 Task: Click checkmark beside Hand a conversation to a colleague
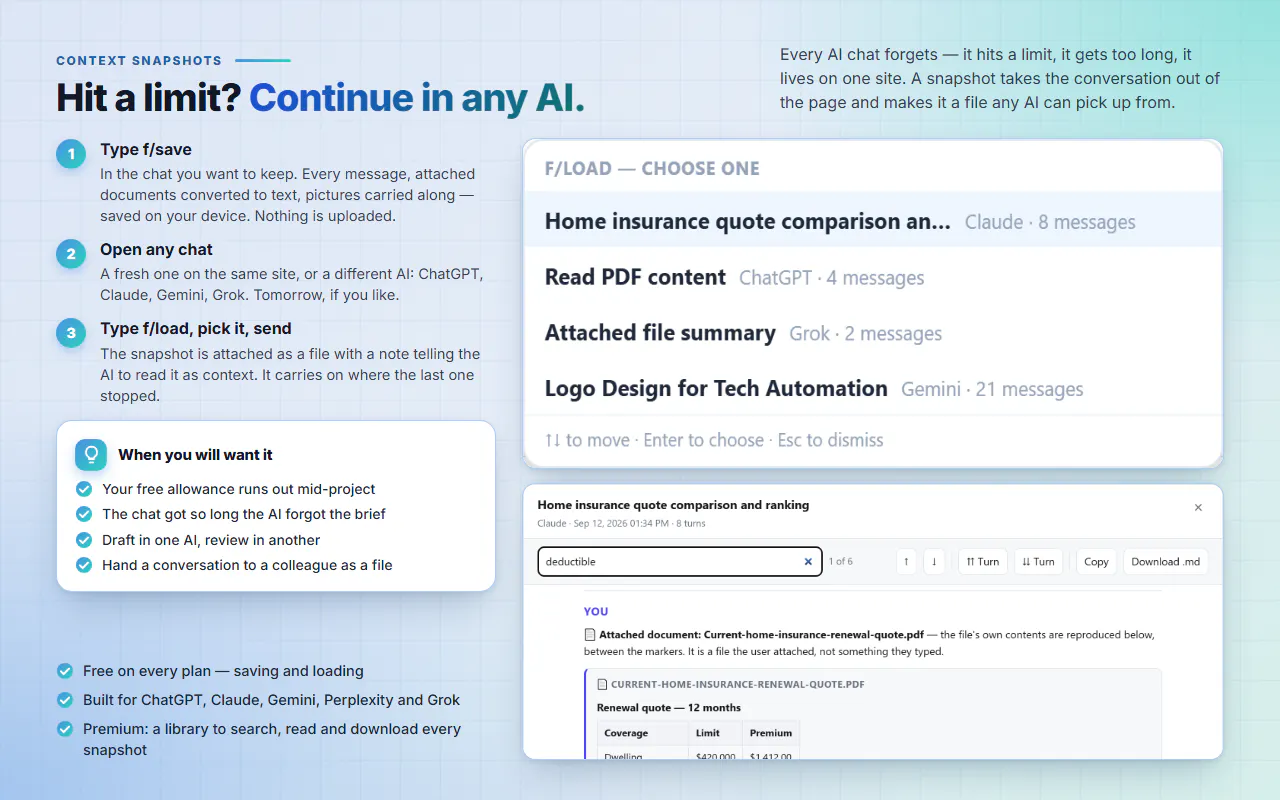point(84,565)
